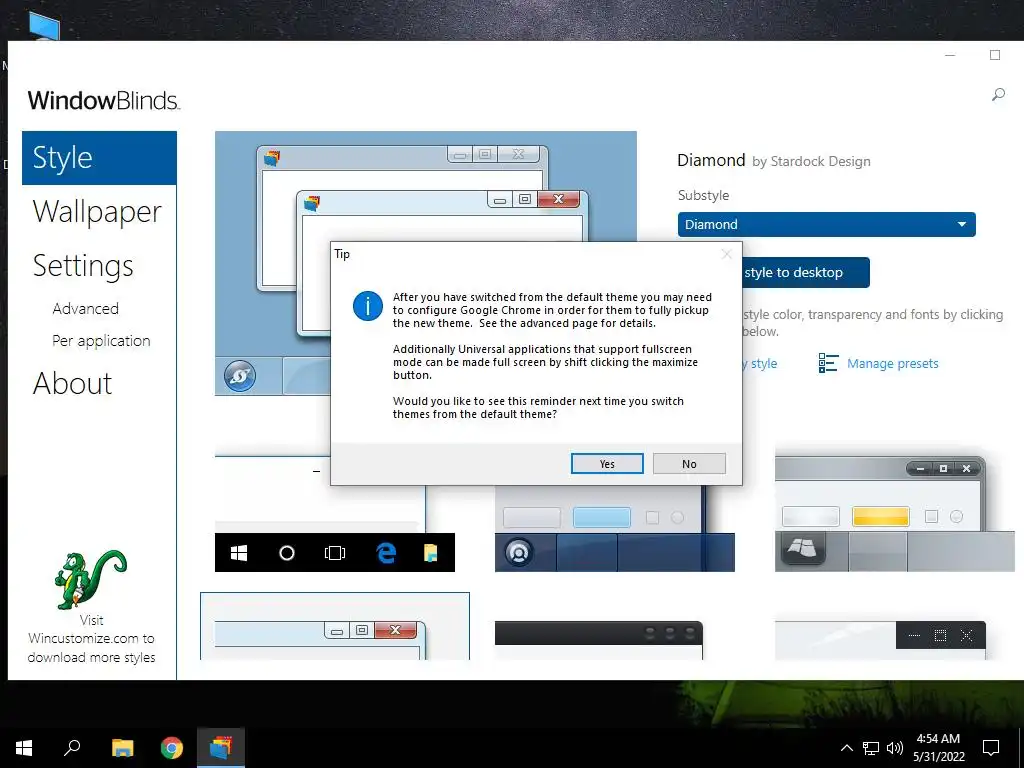Click the desktop icon above WindowBlinds window
1024x768 pixels.
(44, 26)
